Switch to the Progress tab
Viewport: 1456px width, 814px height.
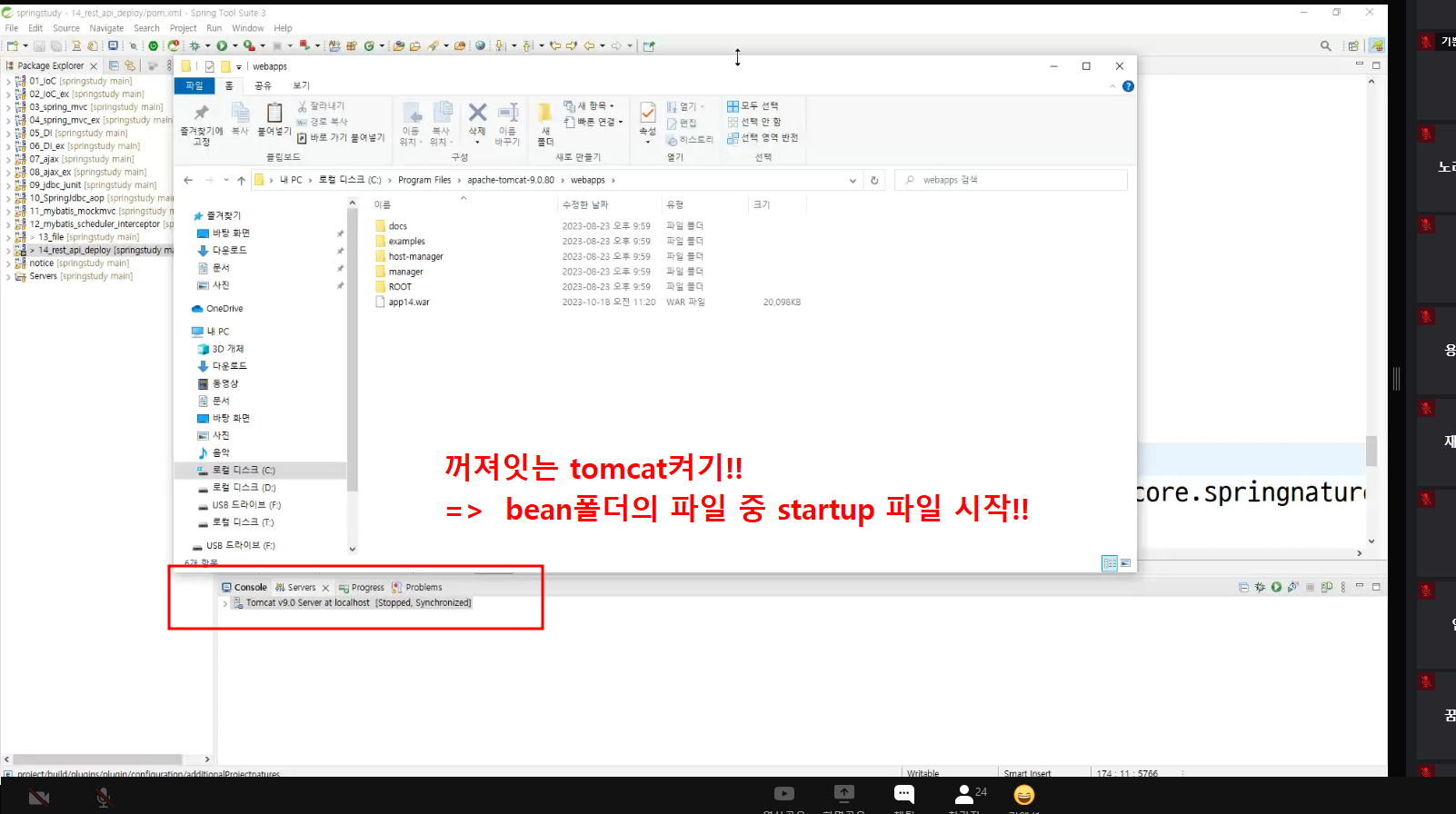[x=362, y=587]
